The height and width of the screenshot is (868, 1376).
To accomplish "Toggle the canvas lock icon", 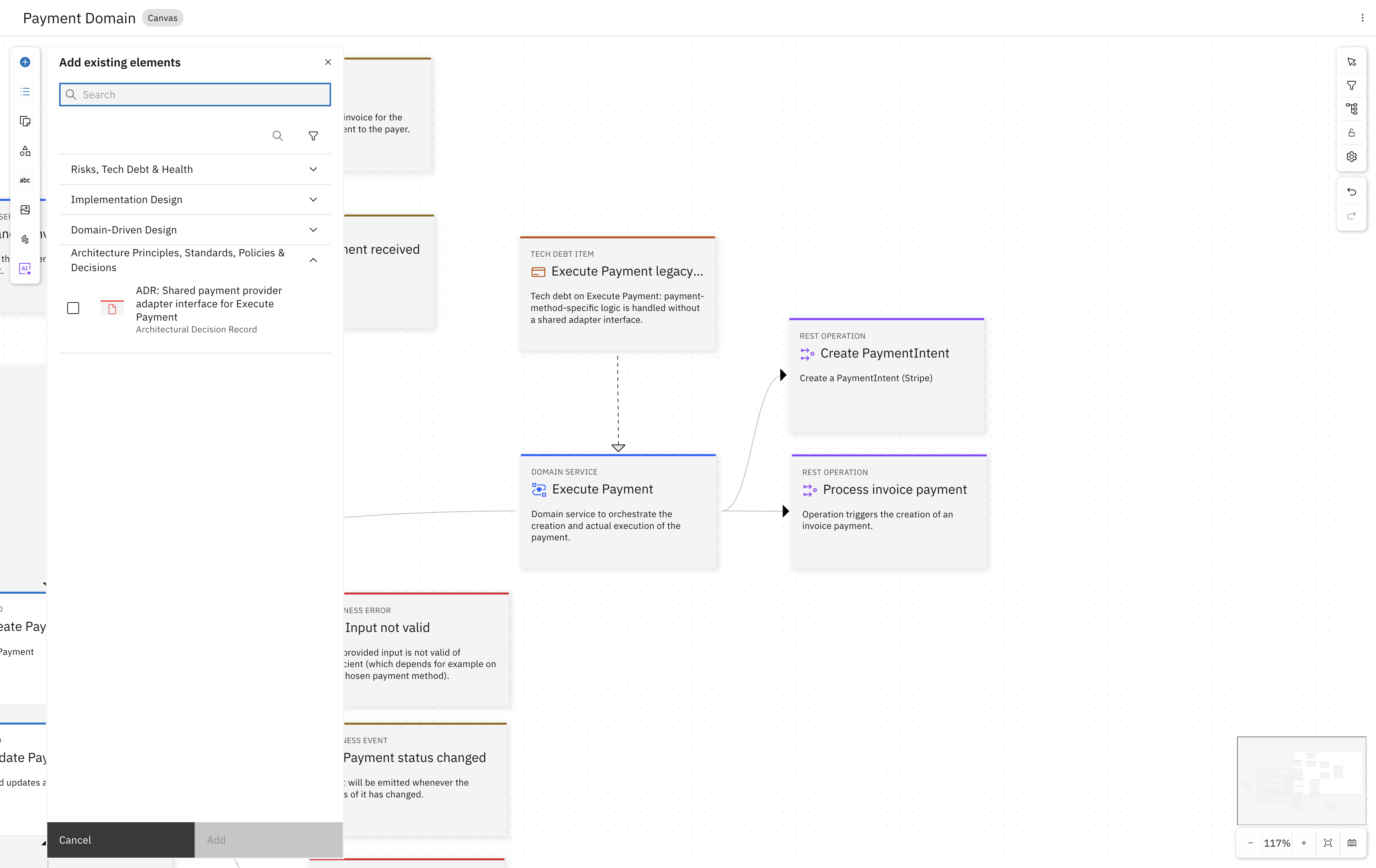I will pyautogui.click(x=1352, y=133).
